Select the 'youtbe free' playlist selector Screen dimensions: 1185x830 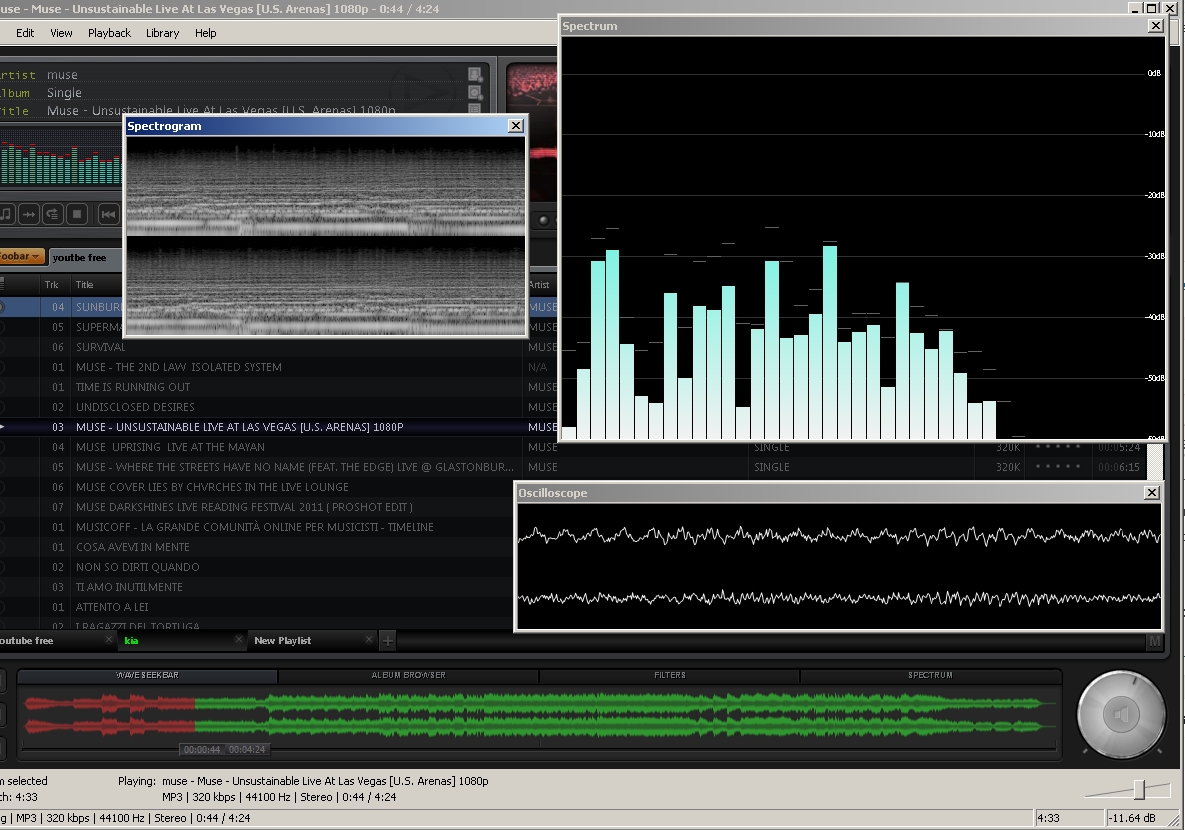(x=85, y=258)
